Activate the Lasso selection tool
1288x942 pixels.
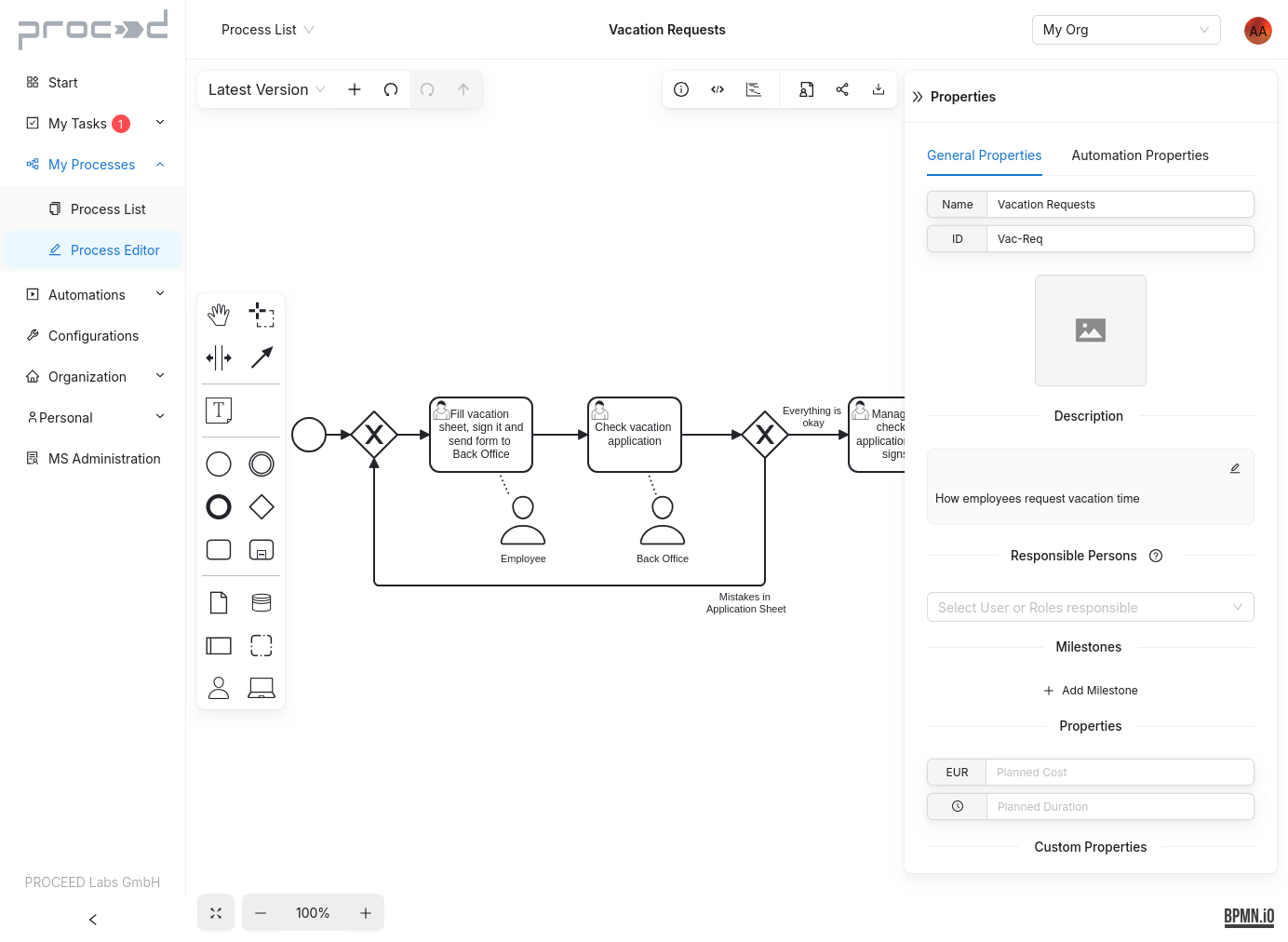(262, 315)
